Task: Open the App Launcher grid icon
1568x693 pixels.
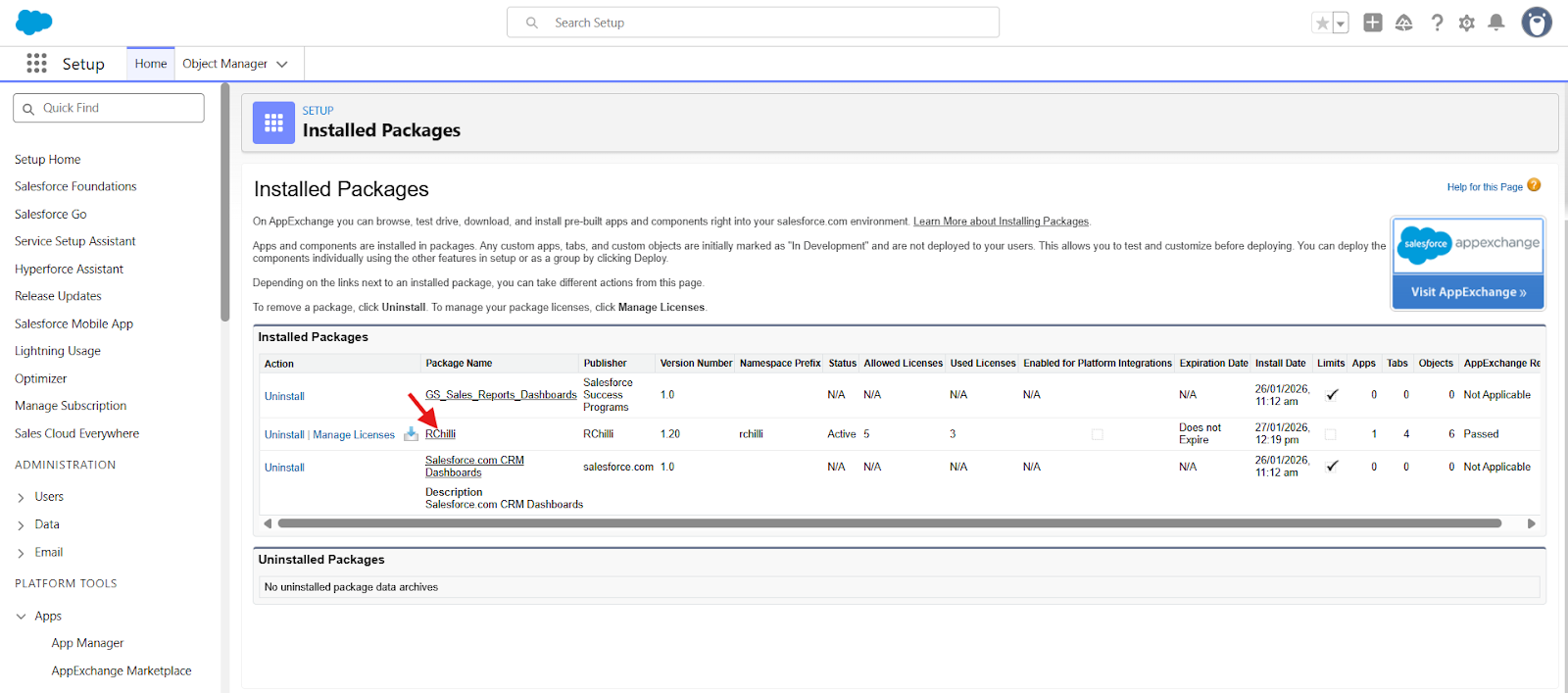Action: (x=36, y=64)
